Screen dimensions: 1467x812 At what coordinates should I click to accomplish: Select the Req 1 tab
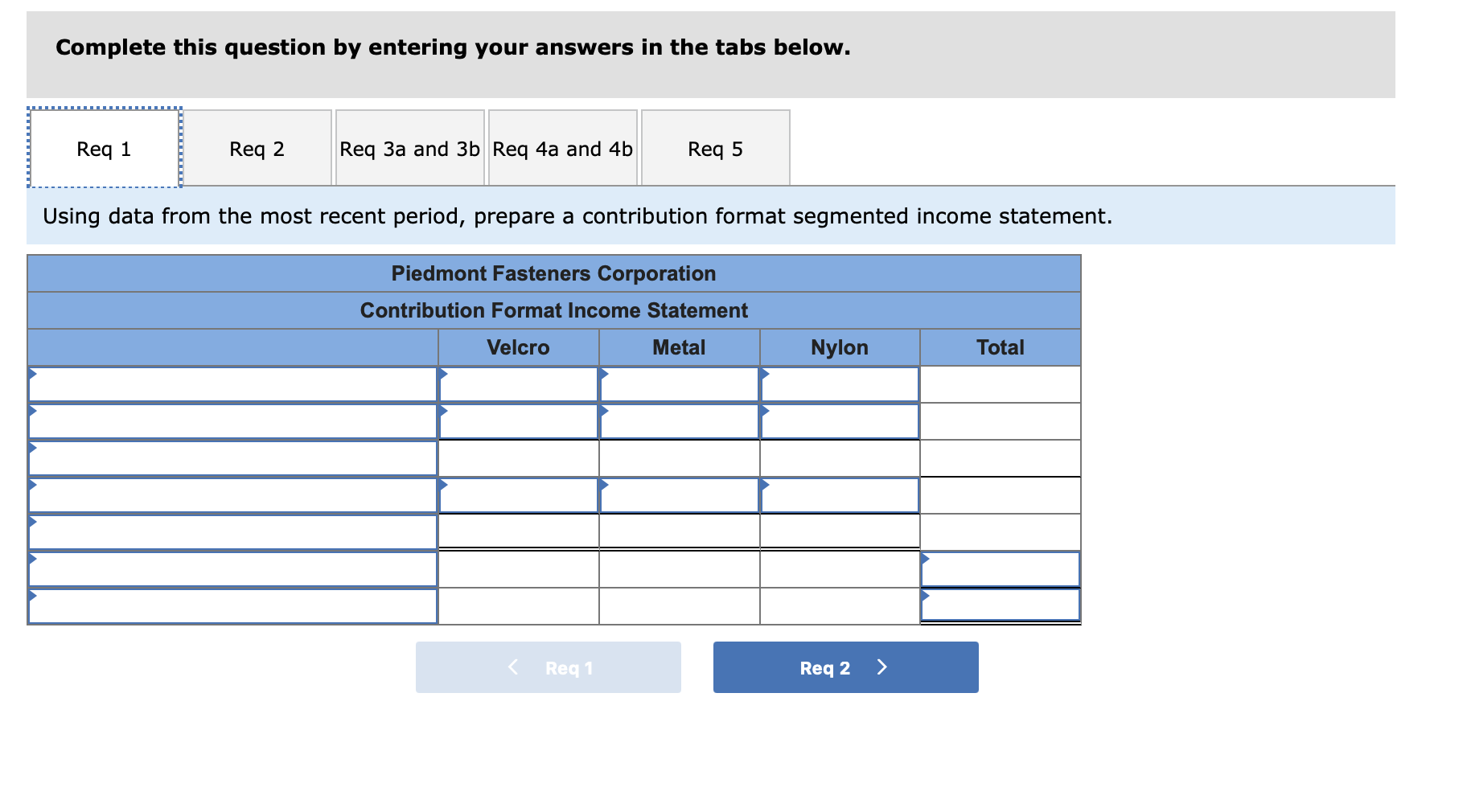coord(103,148)
